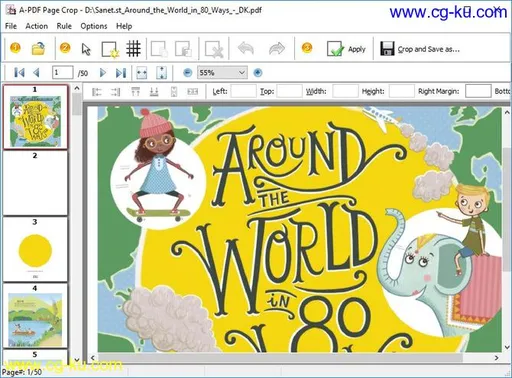Open the File menu
The width and height of the screenshot is (512, 378).
click(x=11, y=26)
